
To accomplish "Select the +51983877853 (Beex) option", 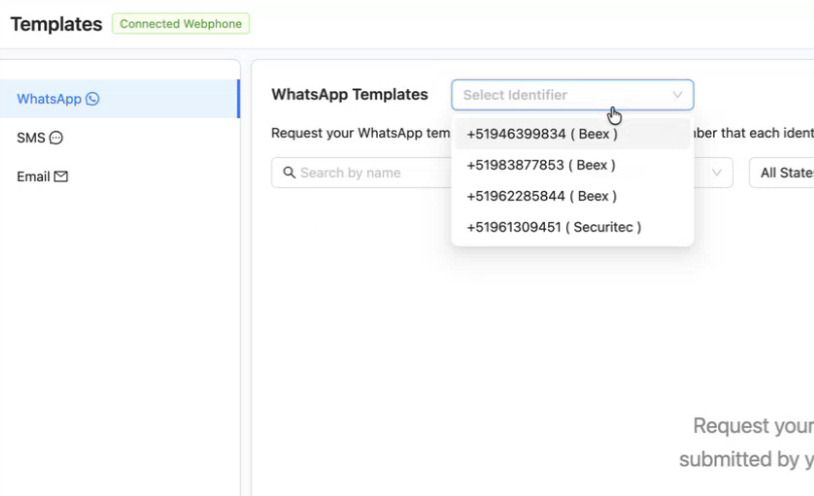I will pos(541,165).
